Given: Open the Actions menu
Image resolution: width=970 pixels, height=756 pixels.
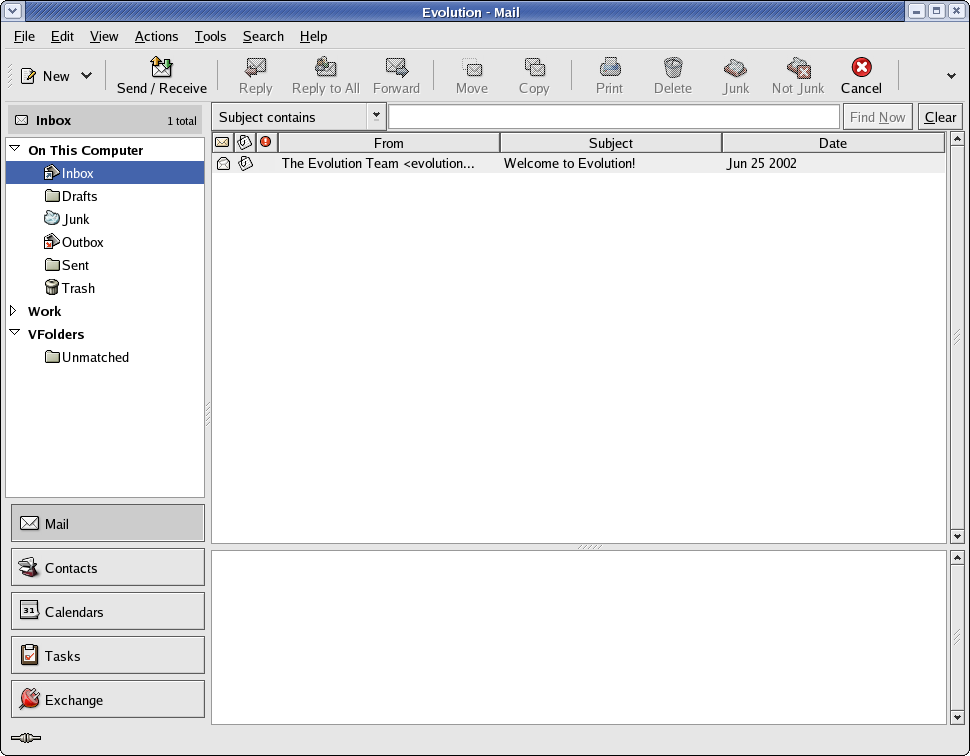Looking at the screenshot, I should coord(156,37).
